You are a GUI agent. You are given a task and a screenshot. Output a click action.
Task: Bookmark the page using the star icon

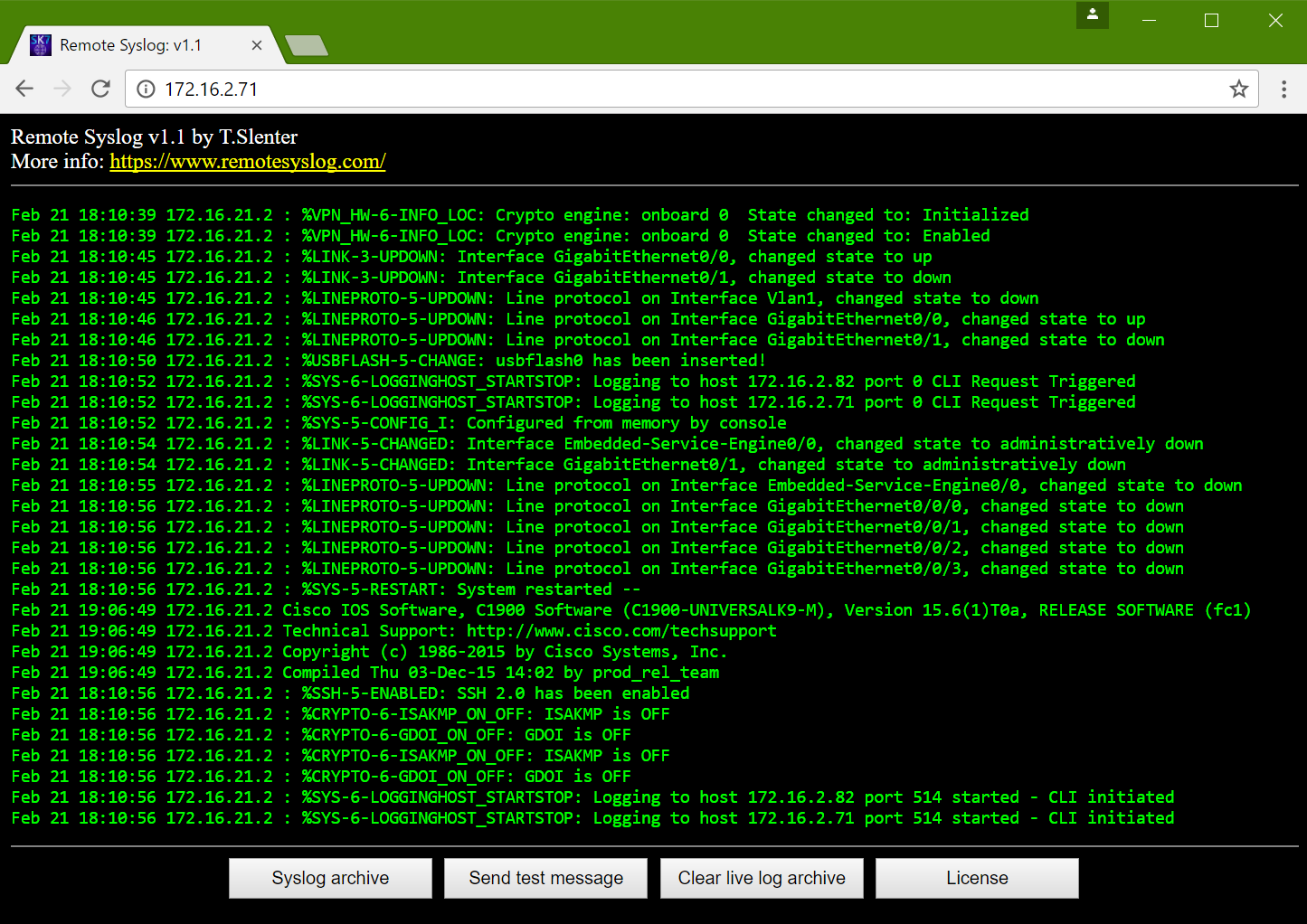[x=1238, y=88]
